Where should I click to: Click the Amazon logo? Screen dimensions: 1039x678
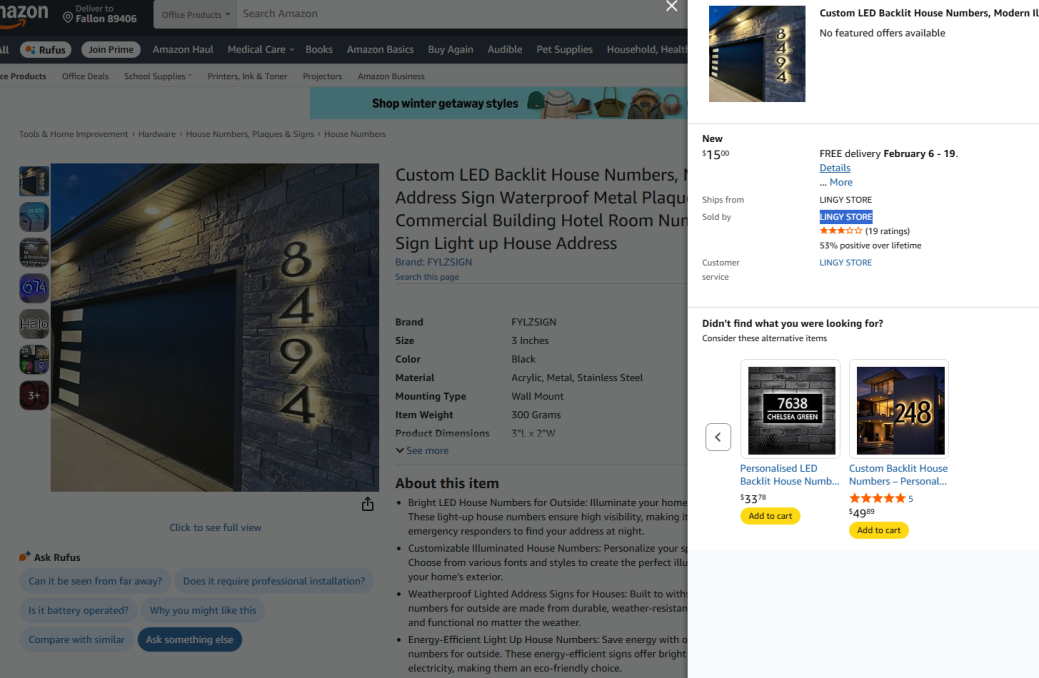coord(24,15)
